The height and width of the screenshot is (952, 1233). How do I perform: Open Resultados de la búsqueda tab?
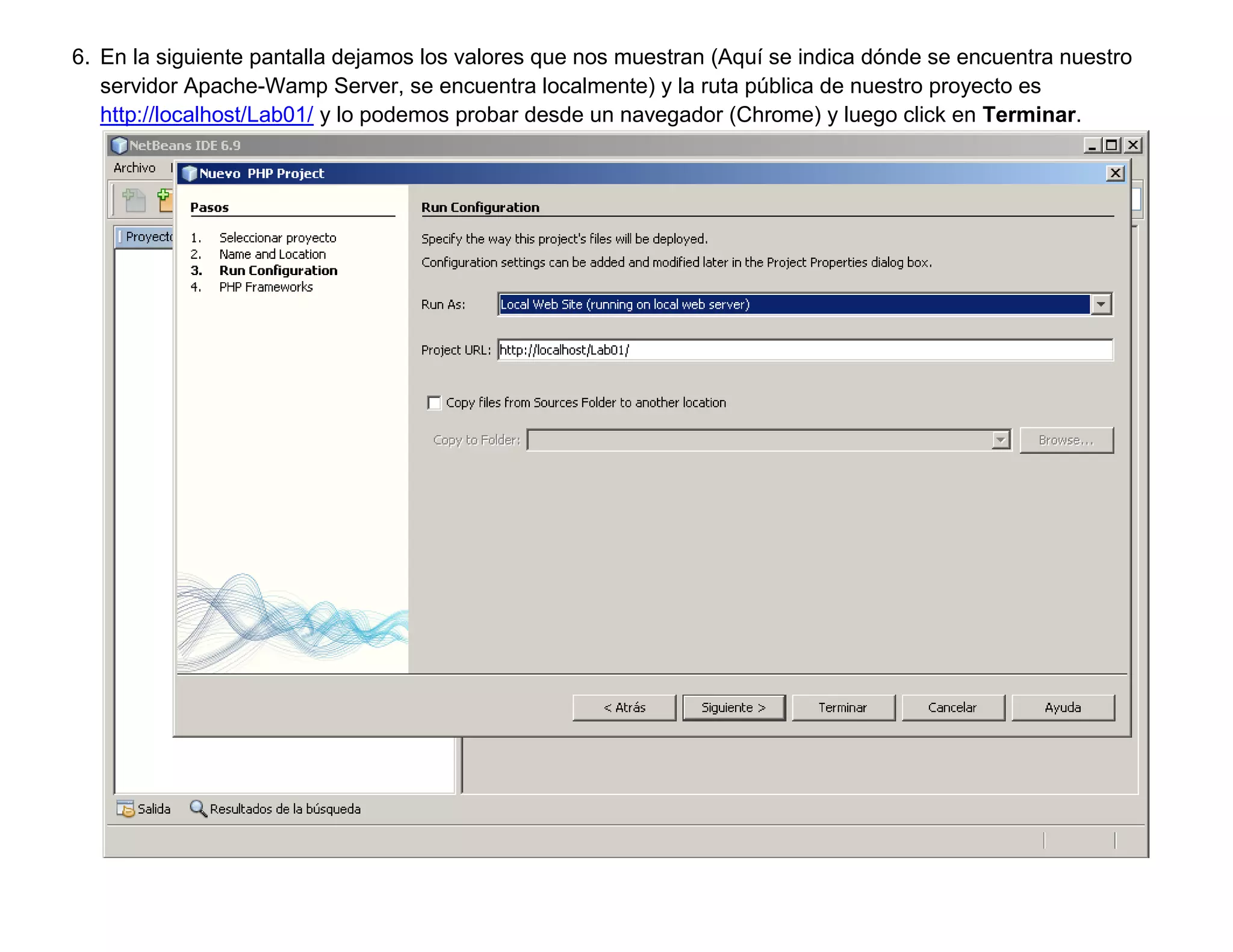275,808
